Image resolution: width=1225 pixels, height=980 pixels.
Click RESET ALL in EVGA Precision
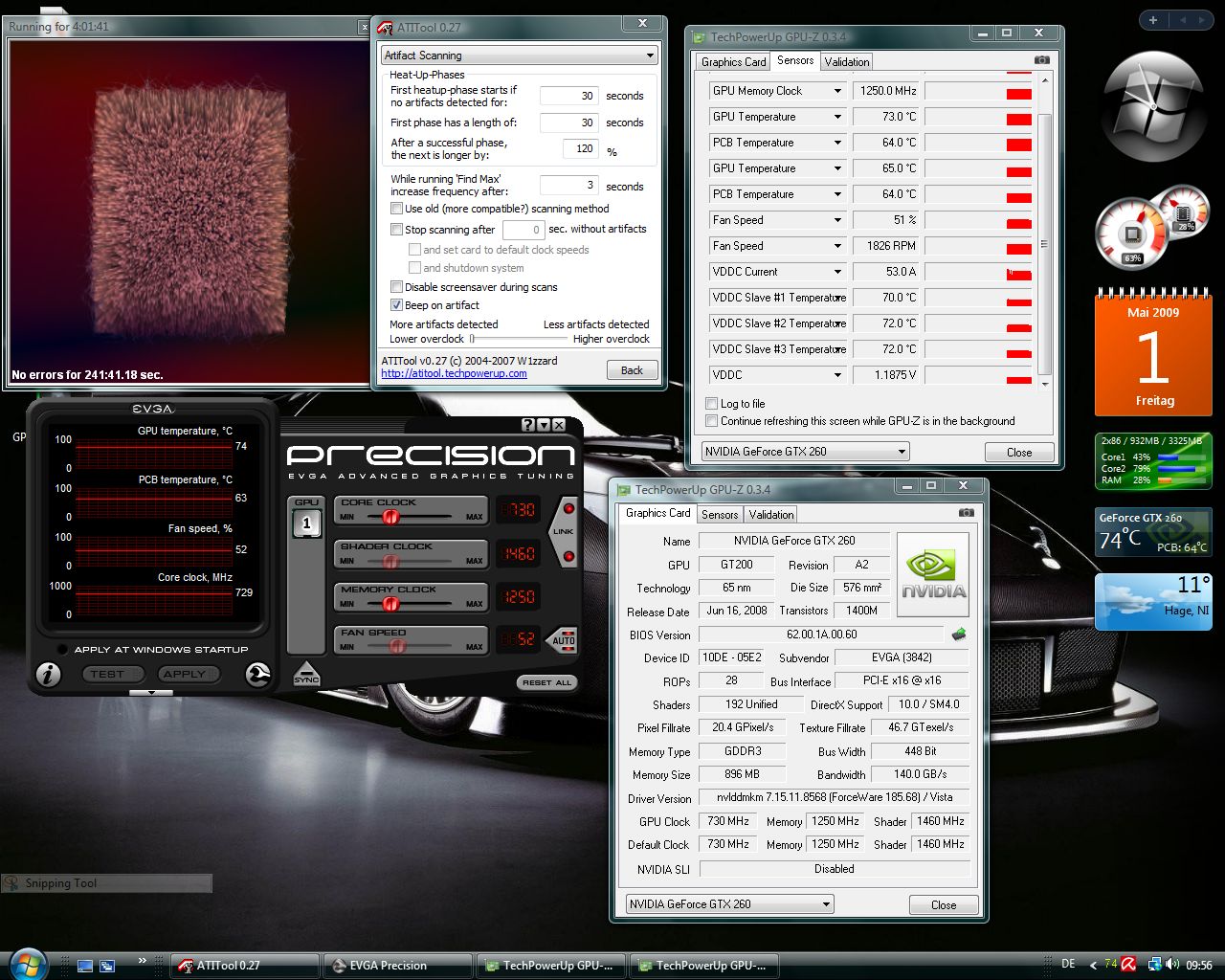[546, 682]
